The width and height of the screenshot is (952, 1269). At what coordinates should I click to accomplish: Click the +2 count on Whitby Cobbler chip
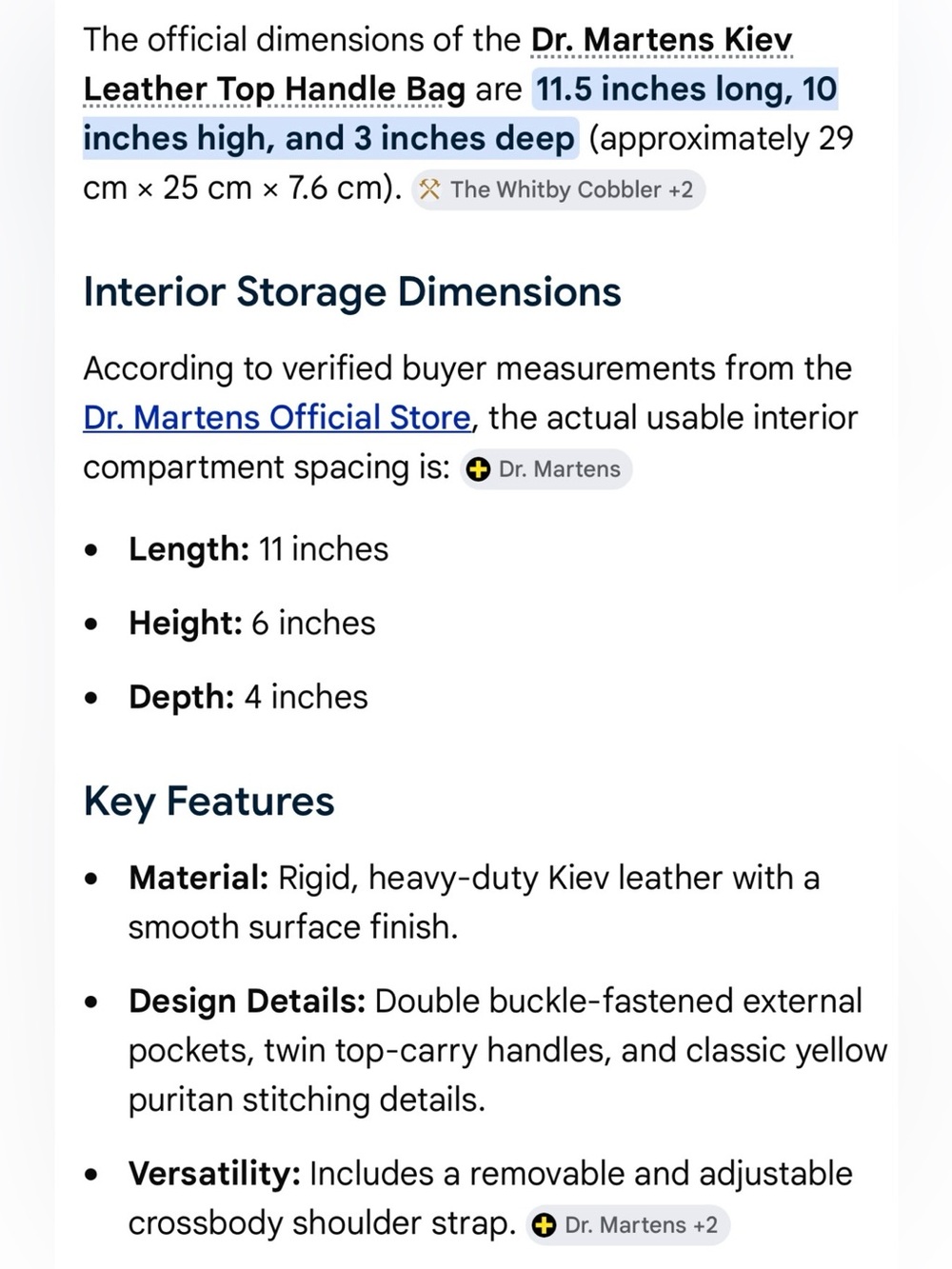[x=681, y=189]
